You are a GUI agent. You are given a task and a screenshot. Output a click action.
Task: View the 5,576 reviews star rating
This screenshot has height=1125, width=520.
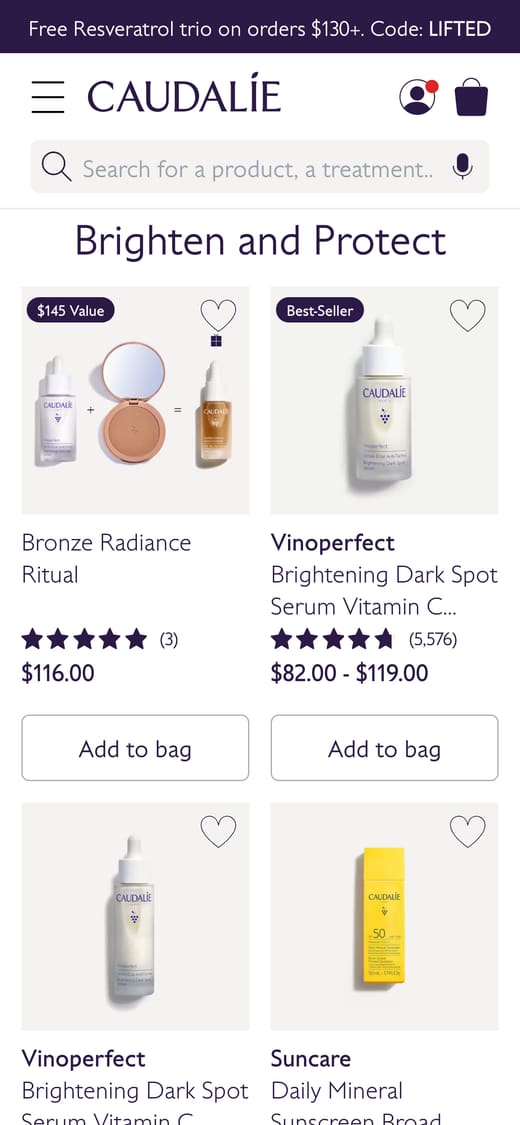364,639
